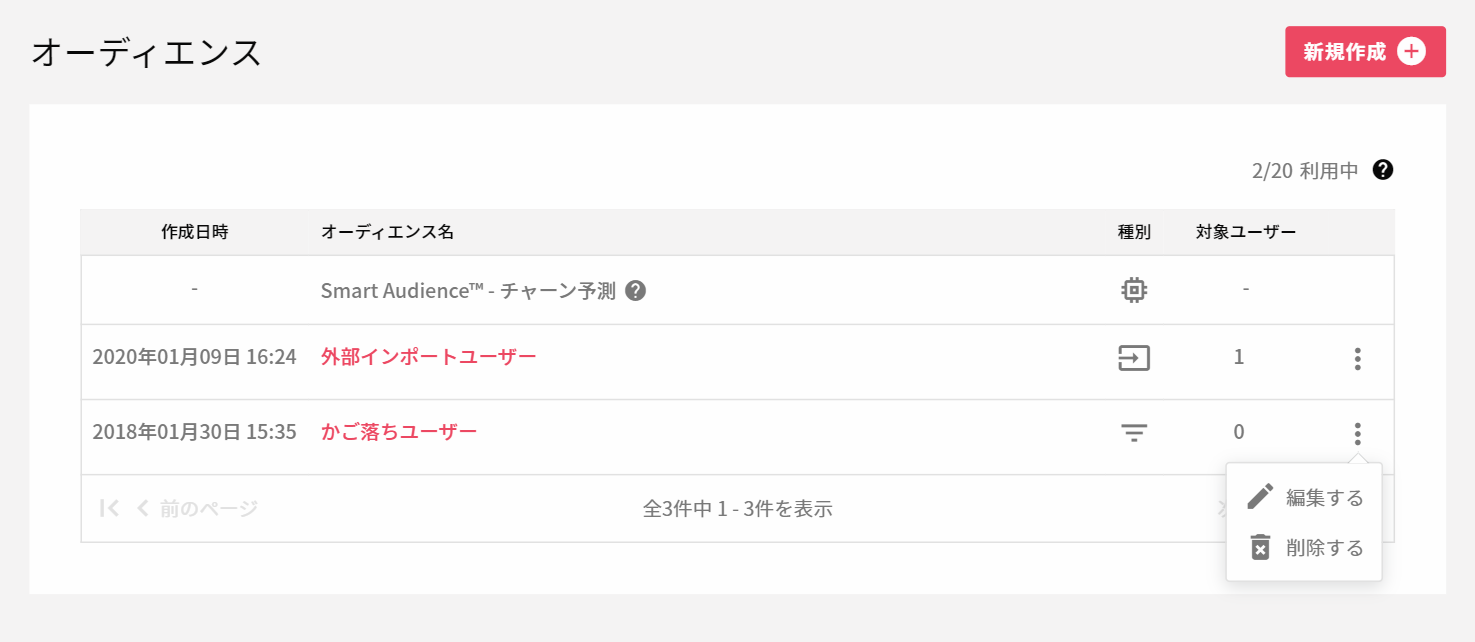This screenshot has width=1475, height=642.
Task: Click the 対象ユーザー column header
Action: (x=1246, y=232)
